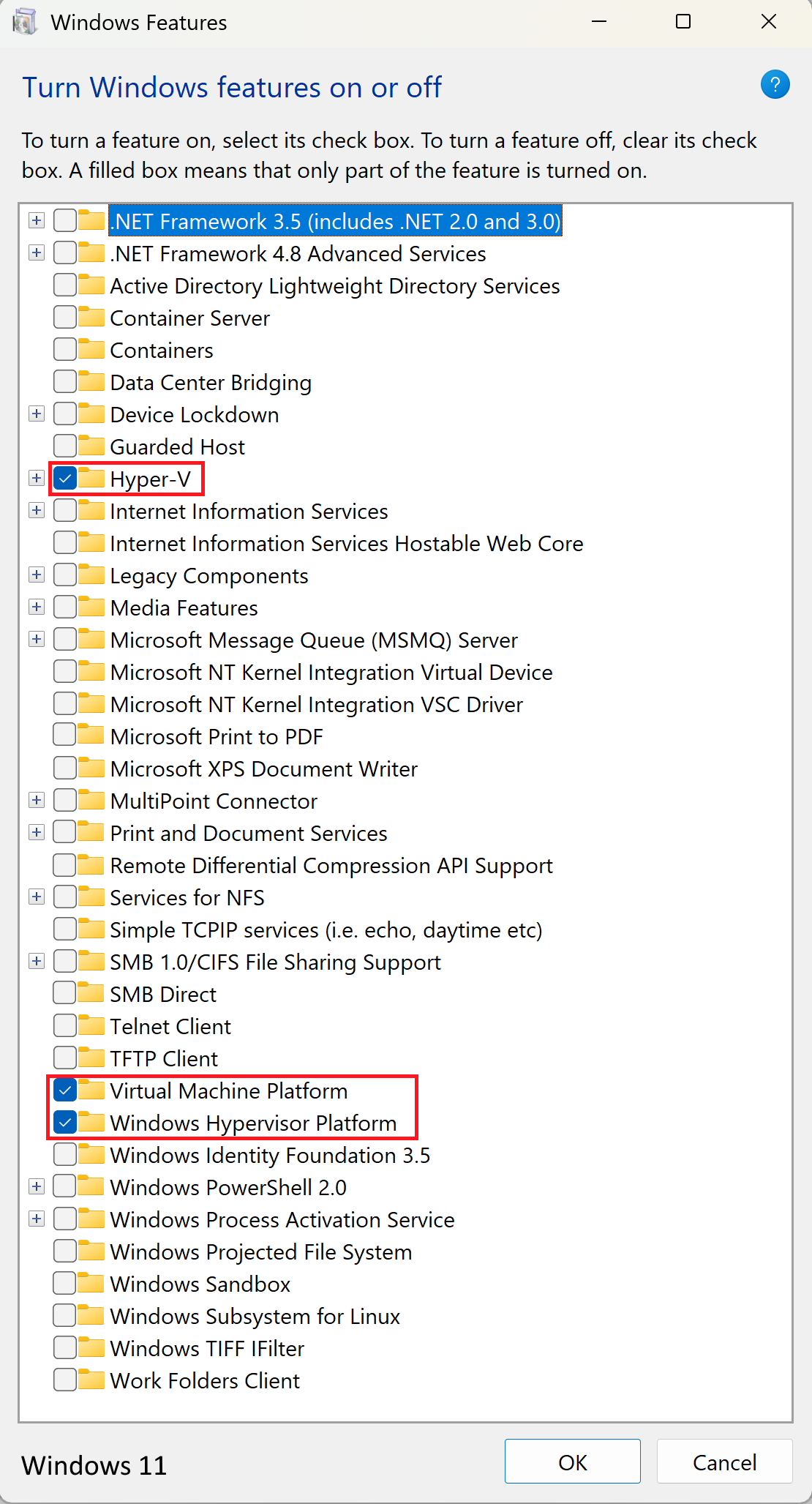Image resolution: width=812 pixels, height=1504 pixels.
Task: Enable the Windows Sandbox checkbox
Action: click(65, 1284)
